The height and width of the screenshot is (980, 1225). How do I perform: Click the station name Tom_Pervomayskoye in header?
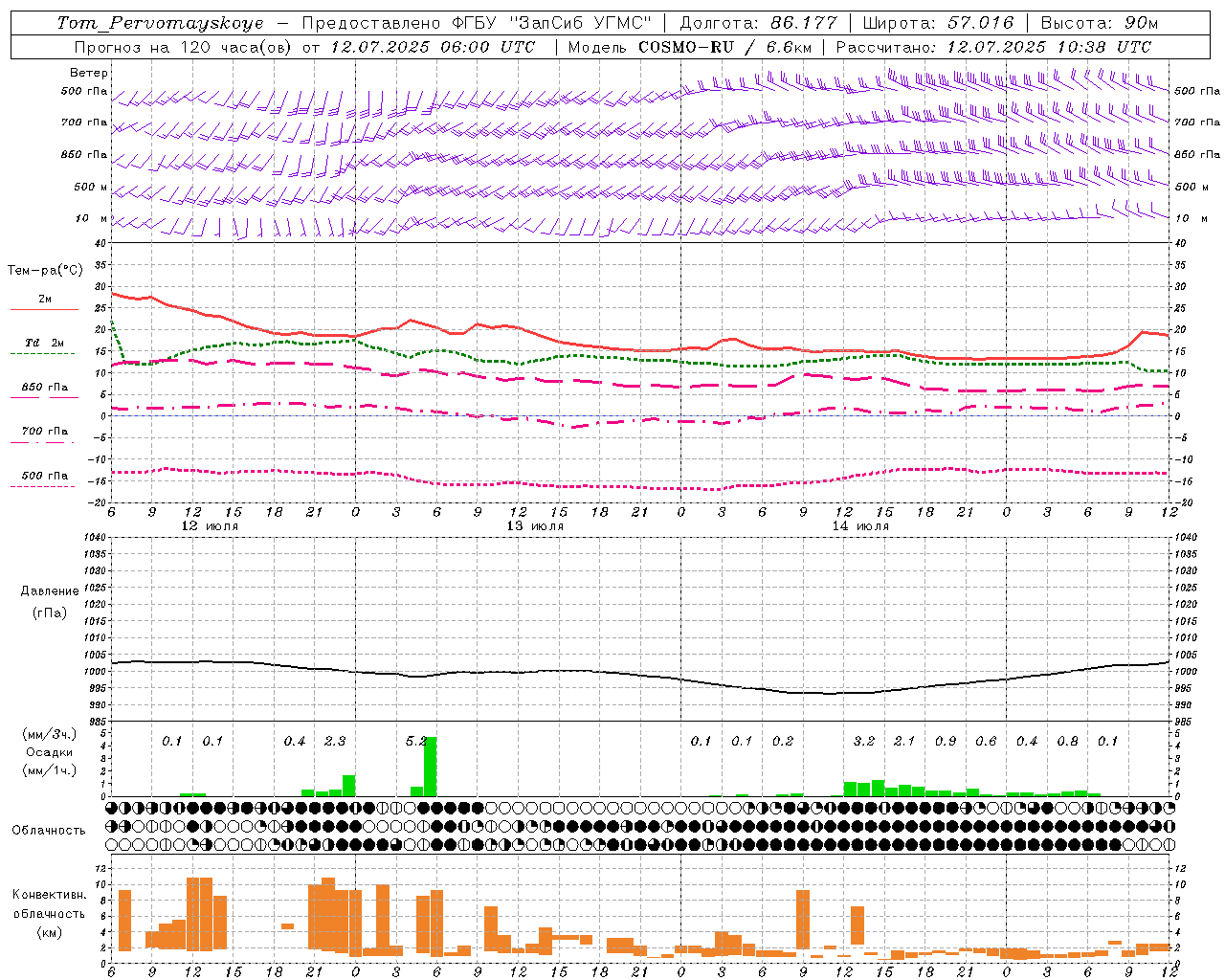tap(160, 23)
